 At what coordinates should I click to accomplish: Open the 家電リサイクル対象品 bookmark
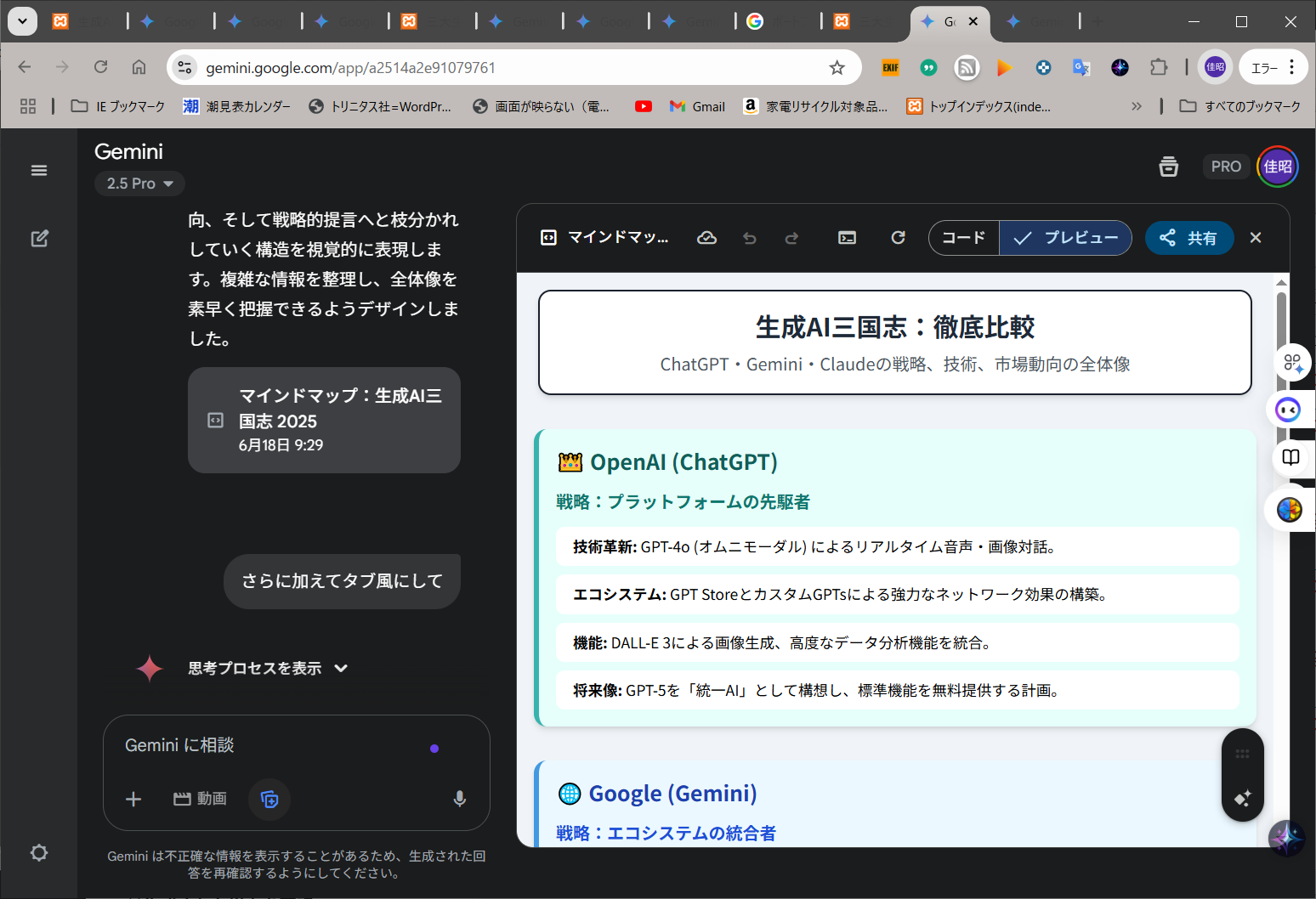[815, 106]
